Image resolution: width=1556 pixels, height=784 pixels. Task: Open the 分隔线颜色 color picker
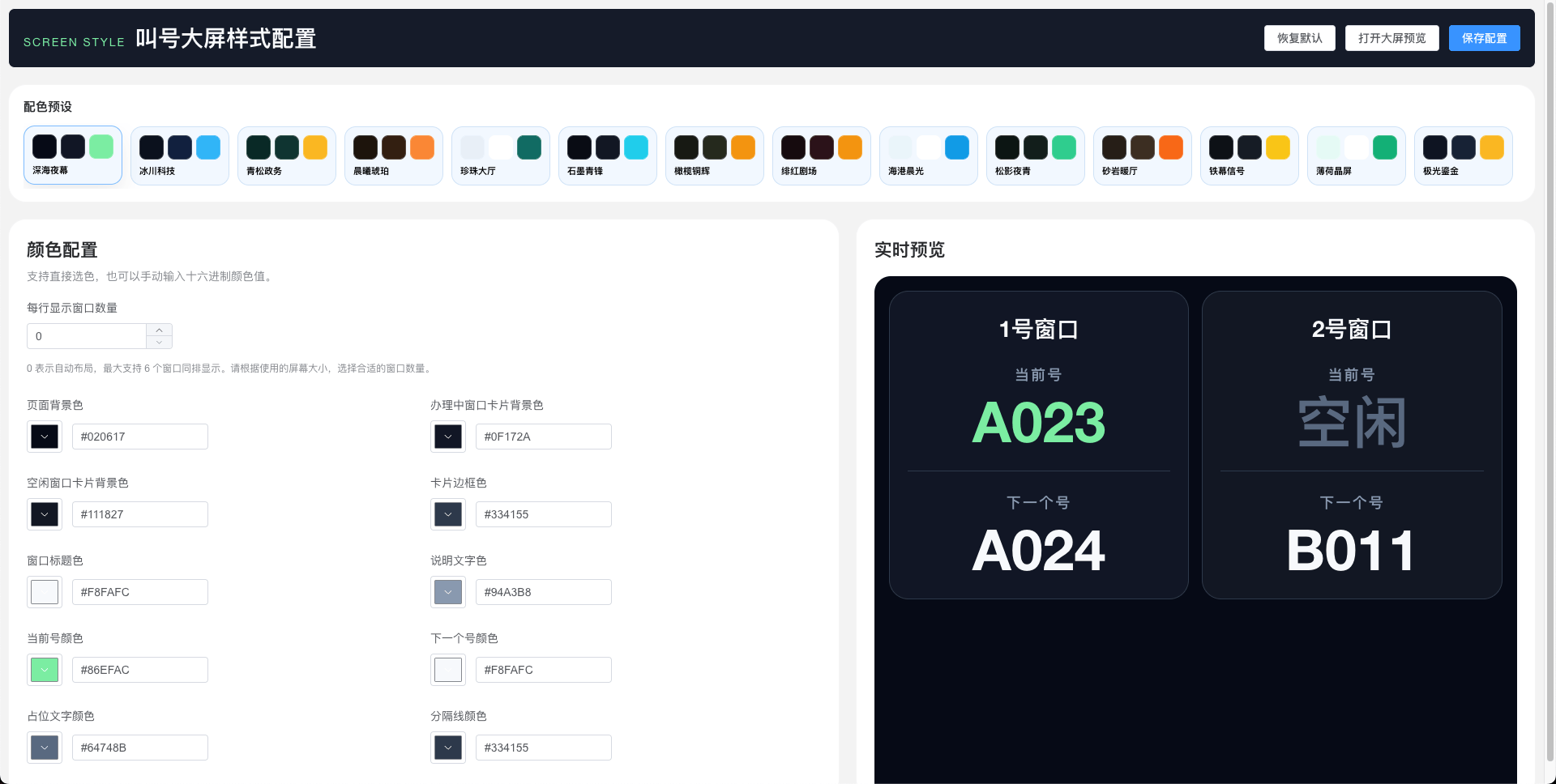coord(448,748)
